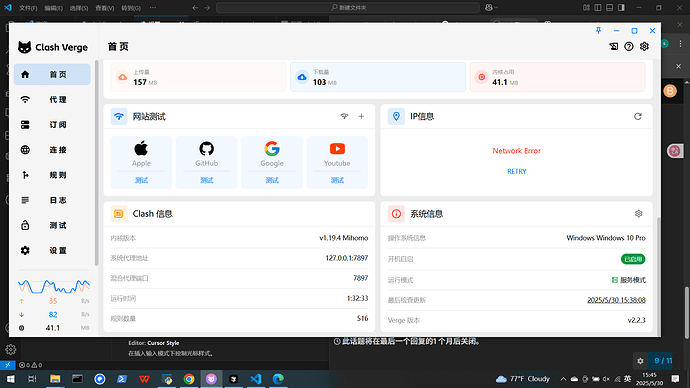Pin the Clash Verge window on top

[598, 30]
